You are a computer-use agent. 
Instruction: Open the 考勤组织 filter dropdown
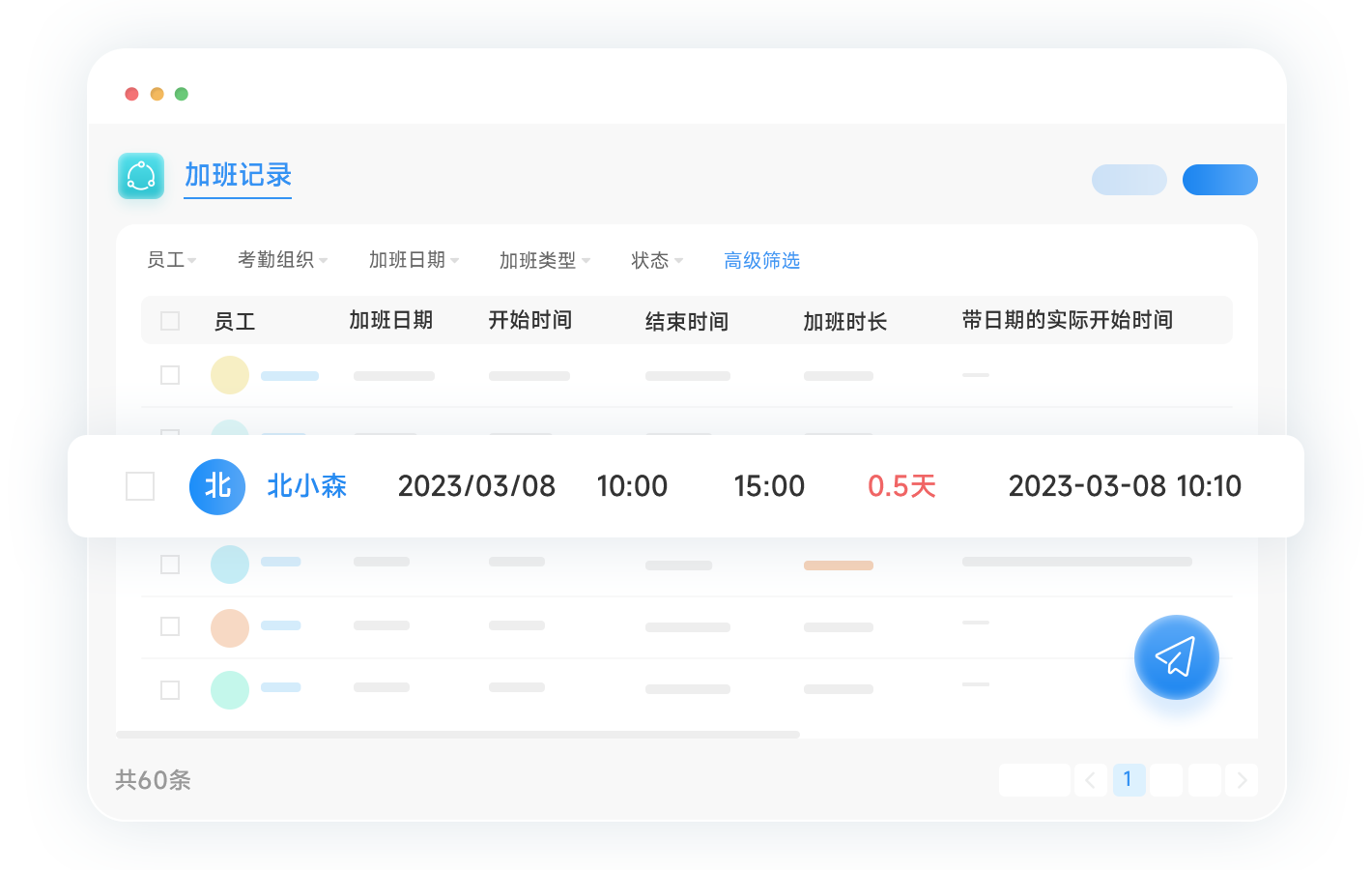tap(282, 260)
